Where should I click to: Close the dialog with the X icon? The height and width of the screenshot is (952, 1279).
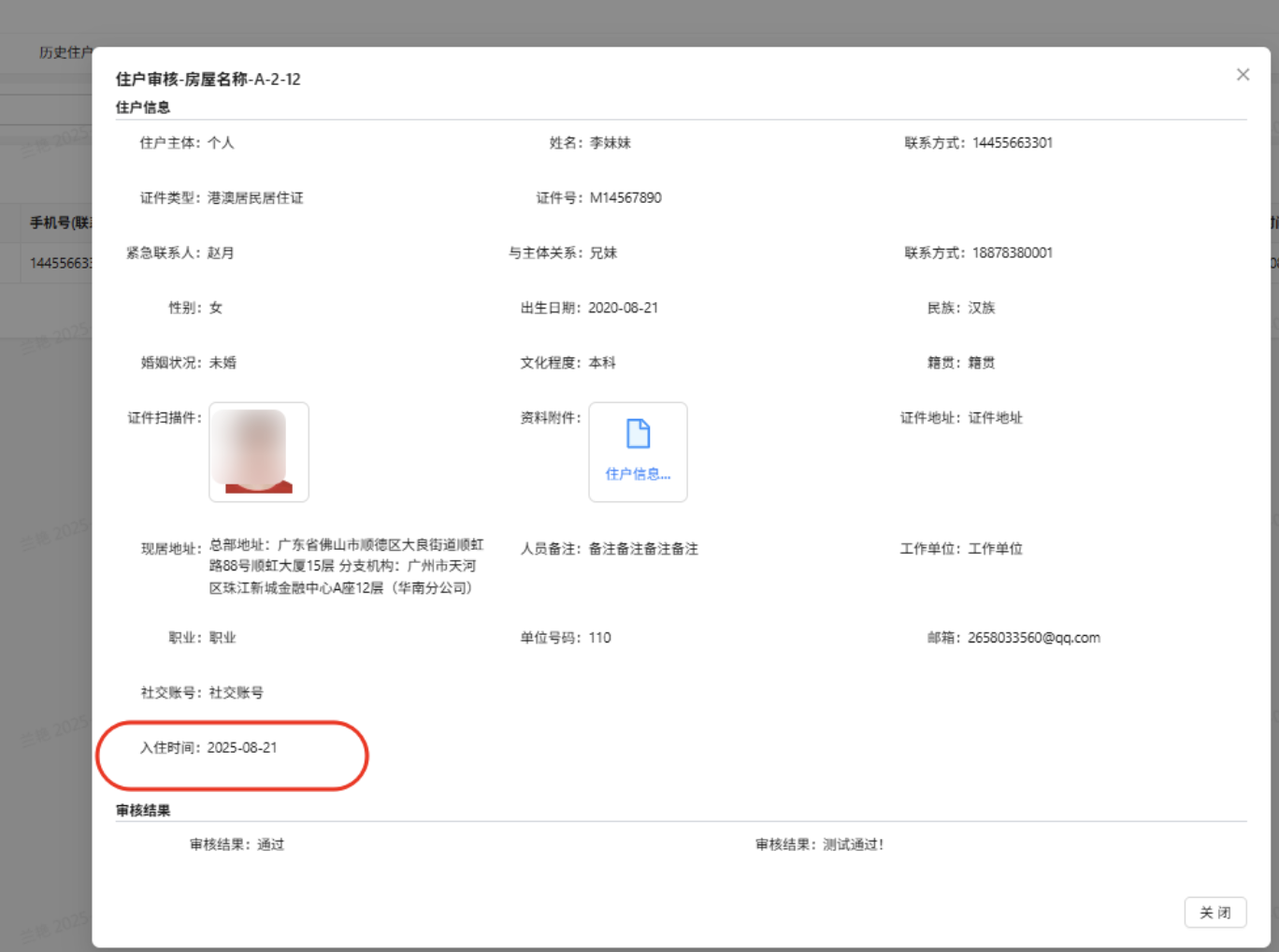[x=1243, y=75]
